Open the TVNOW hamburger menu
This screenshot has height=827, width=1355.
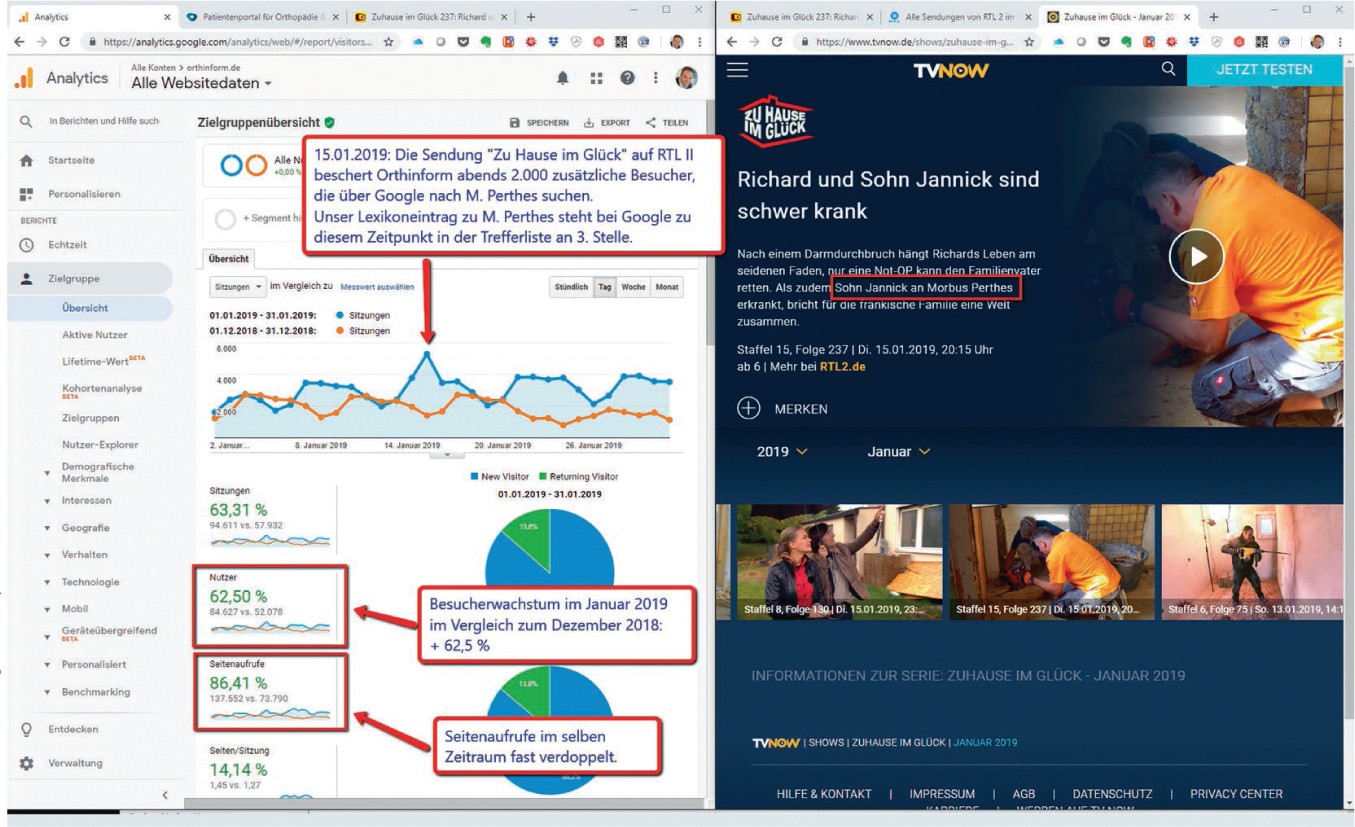pyautogui.click(x=737, y=70)
